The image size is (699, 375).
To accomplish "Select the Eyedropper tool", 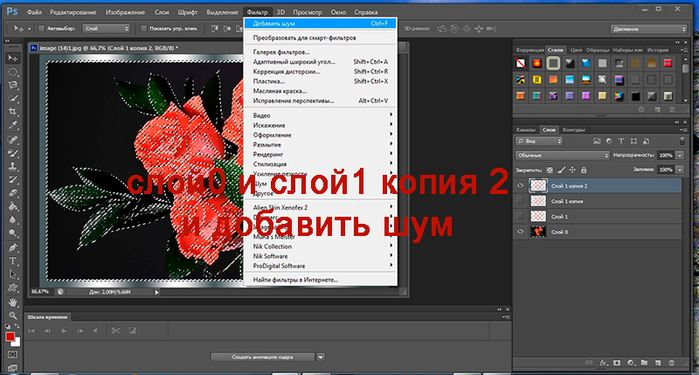I will 12,125.
